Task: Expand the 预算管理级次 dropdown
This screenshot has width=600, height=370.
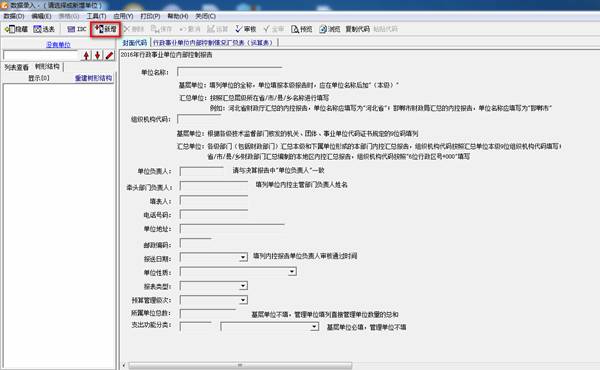Action: 243,300
